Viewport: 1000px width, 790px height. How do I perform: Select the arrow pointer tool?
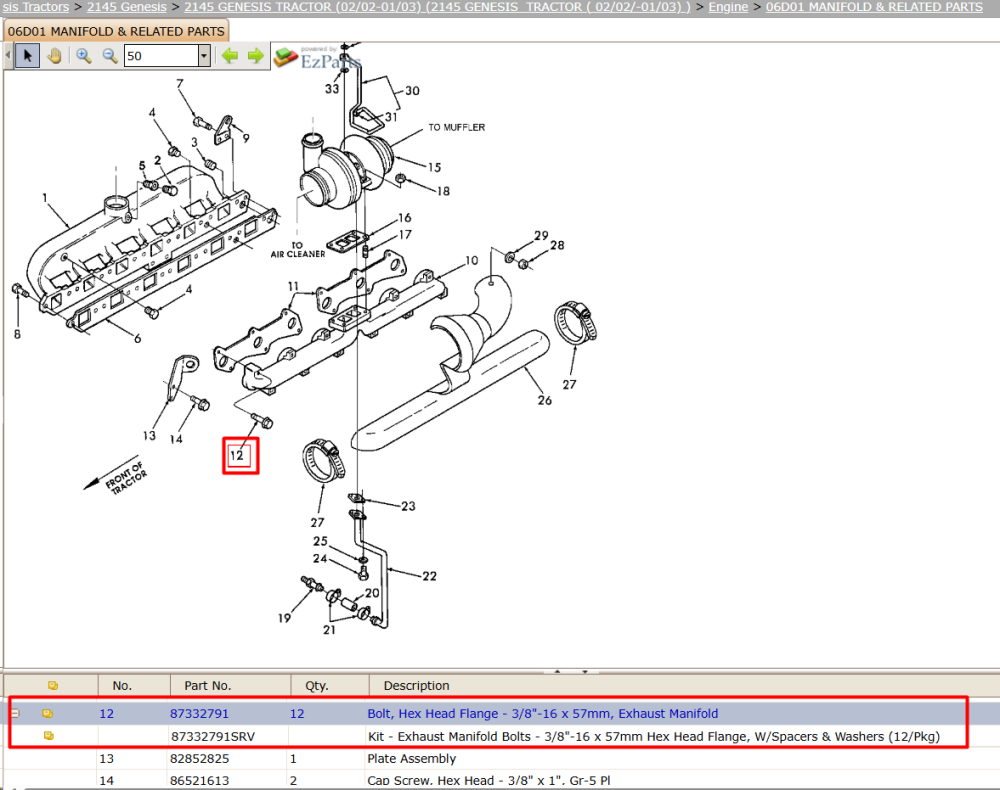coord(27,56)
